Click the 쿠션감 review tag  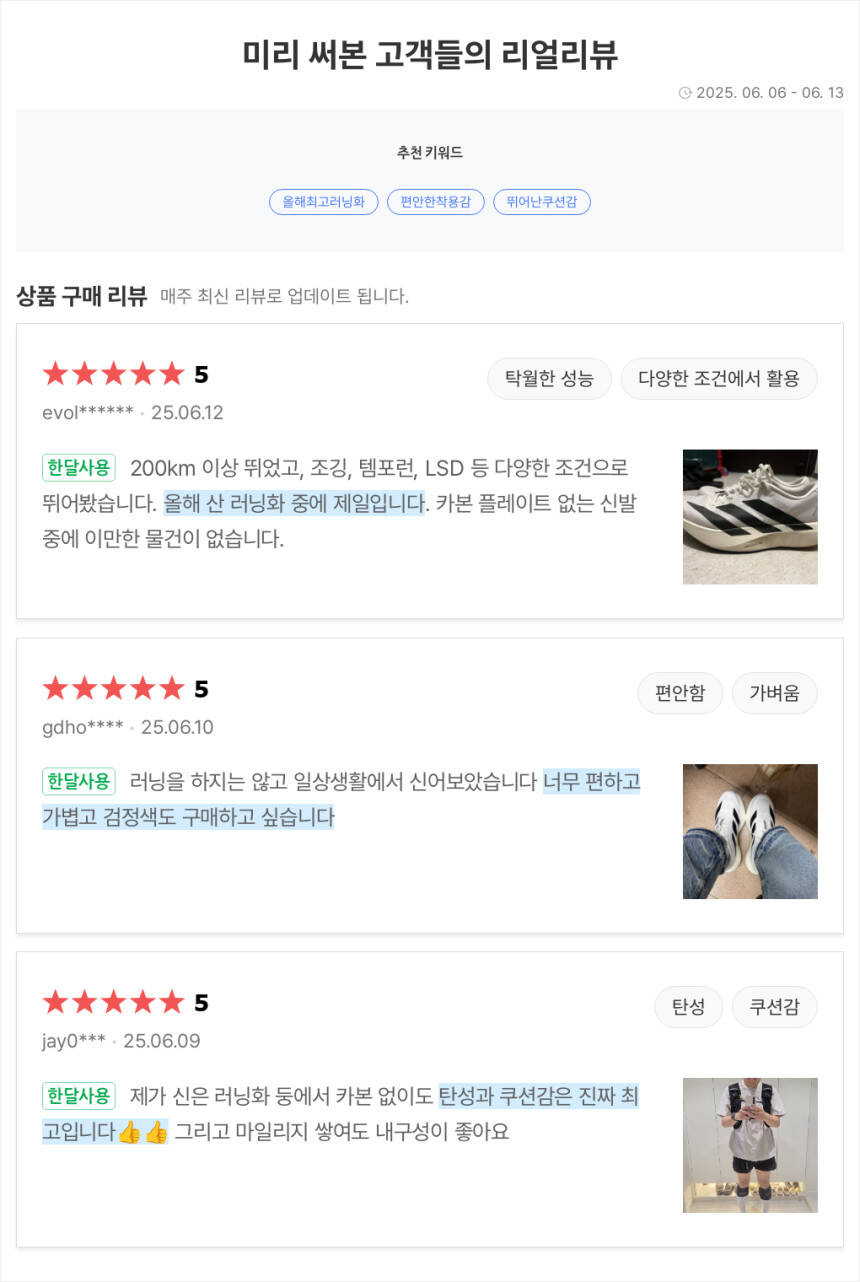(774, 1007)
